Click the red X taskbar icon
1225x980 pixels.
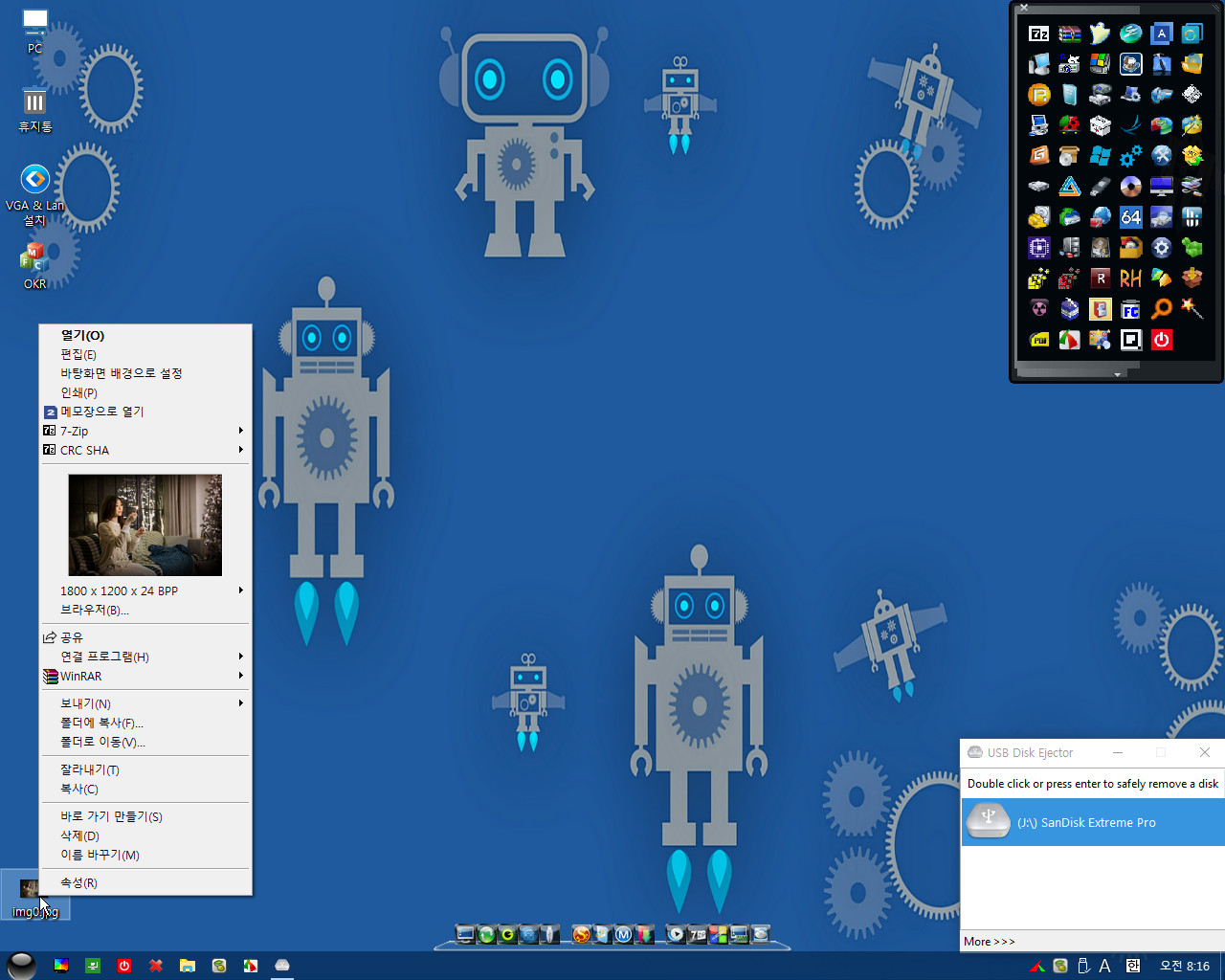pyautogui.click(x=156, y=966)
